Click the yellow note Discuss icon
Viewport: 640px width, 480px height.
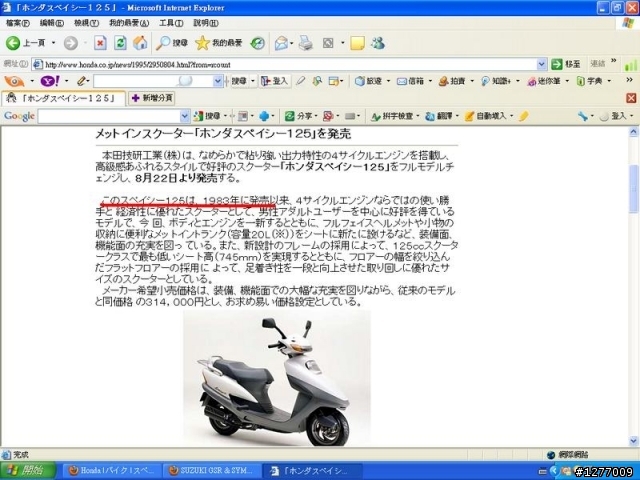point(357,43)
